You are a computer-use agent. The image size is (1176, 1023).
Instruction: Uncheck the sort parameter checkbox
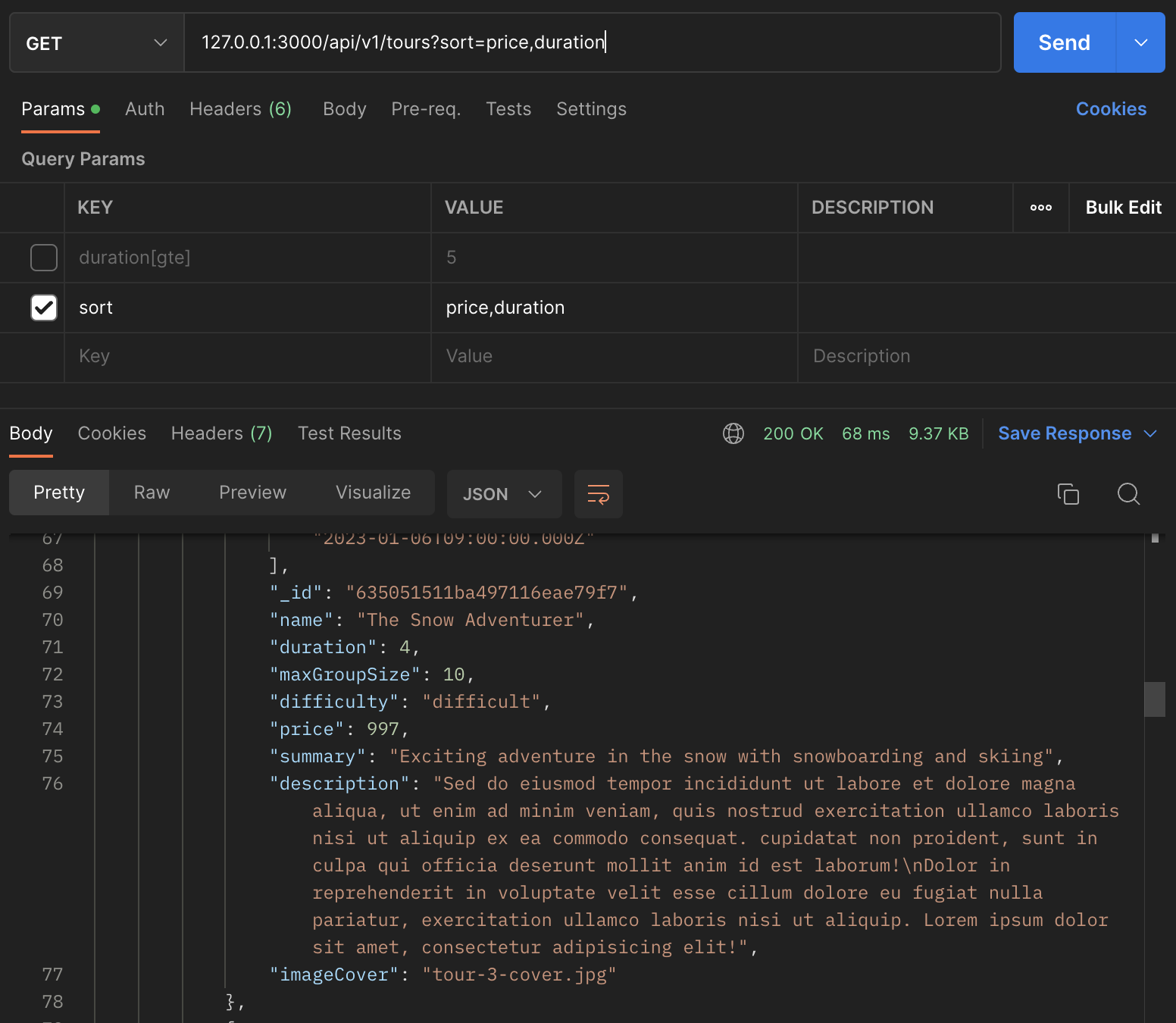click(x=44, y=308)
